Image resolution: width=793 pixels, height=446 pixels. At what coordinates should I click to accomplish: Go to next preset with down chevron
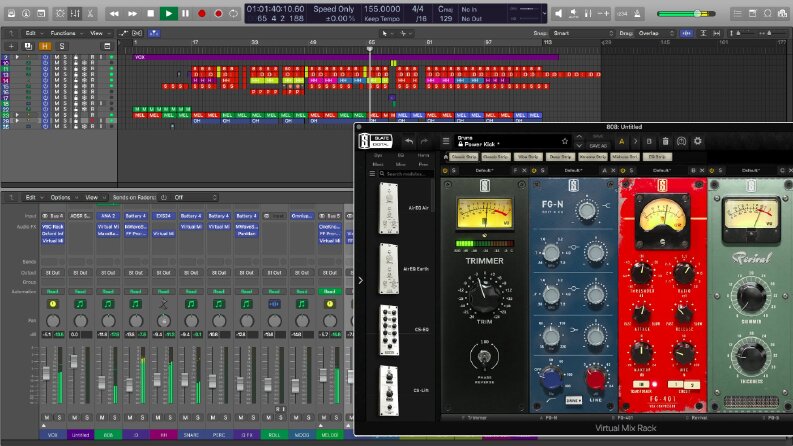click(579, 146)
